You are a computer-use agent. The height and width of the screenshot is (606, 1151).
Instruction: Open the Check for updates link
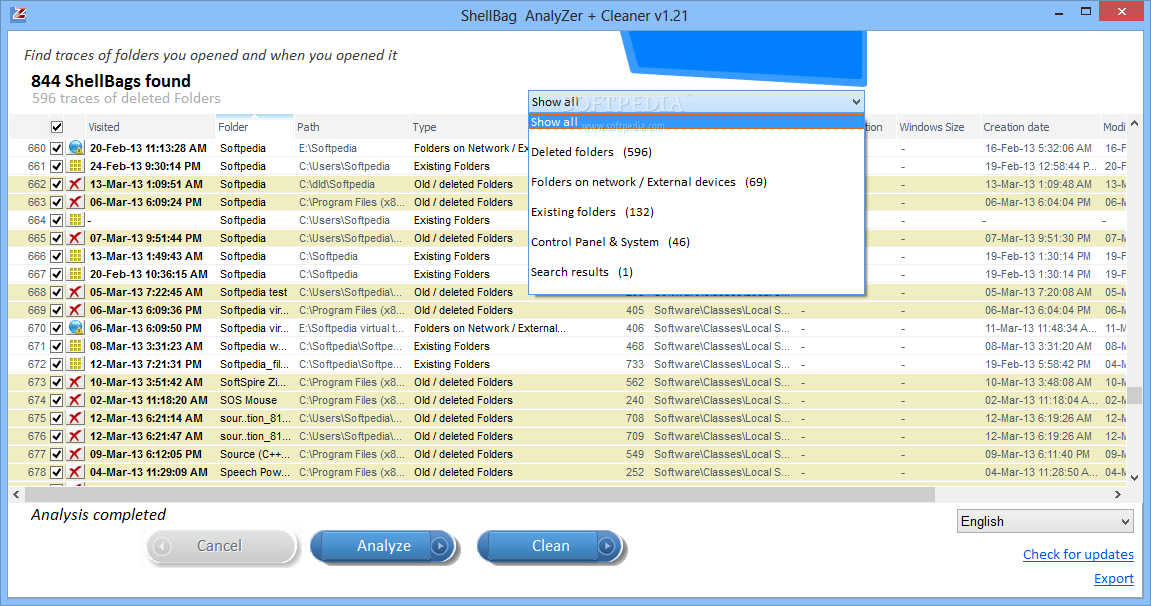1078,555
